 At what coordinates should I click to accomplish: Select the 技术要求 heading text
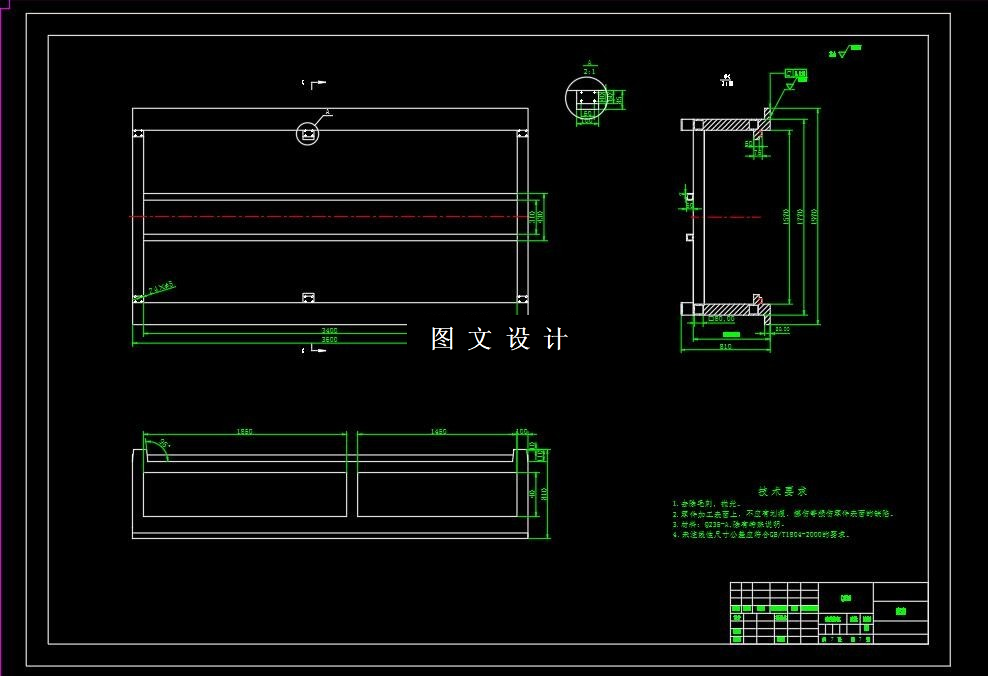[x=782, y=491]
